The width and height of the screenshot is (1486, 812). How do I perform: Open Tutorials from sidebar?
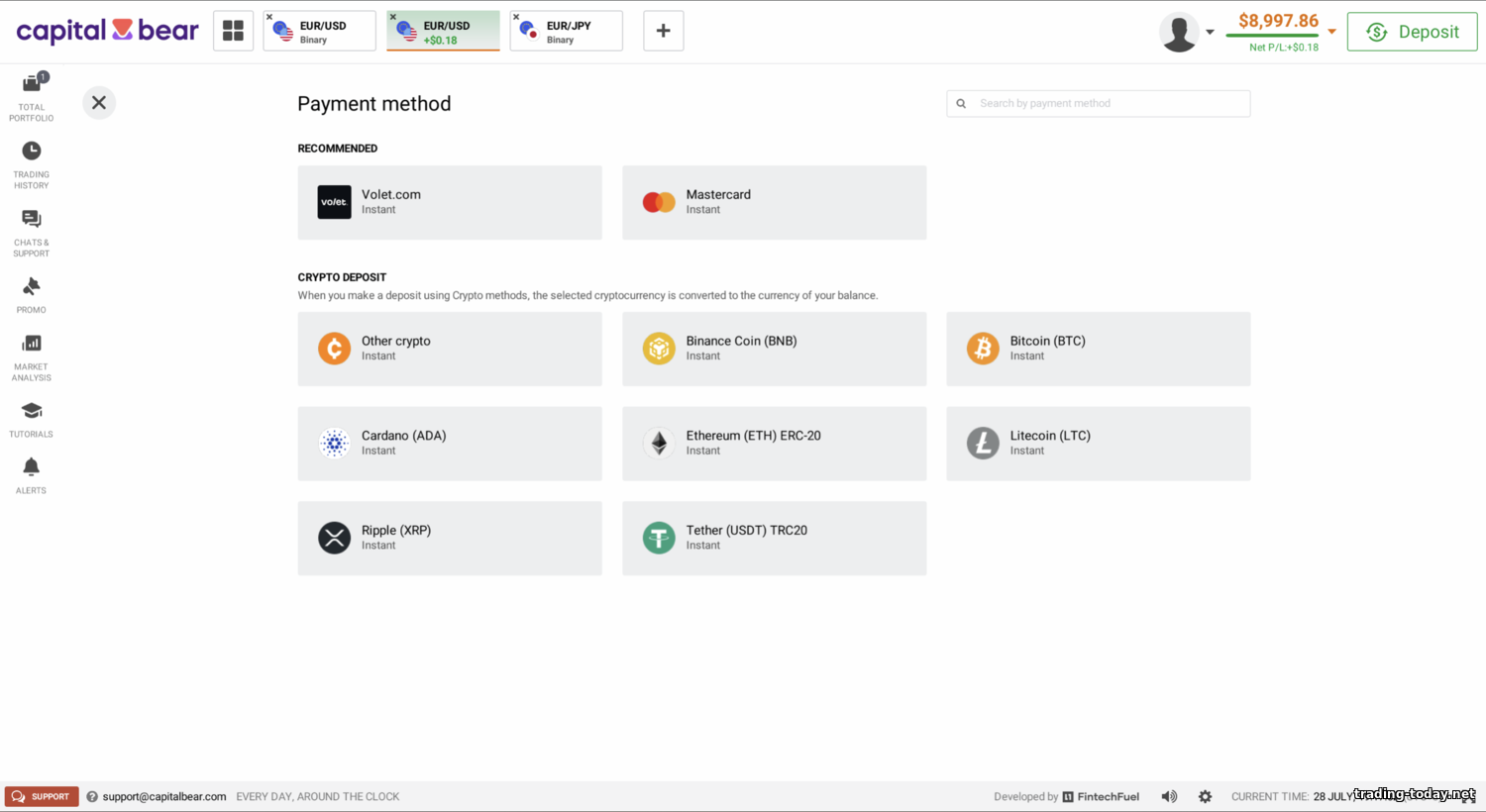[32, 419]
